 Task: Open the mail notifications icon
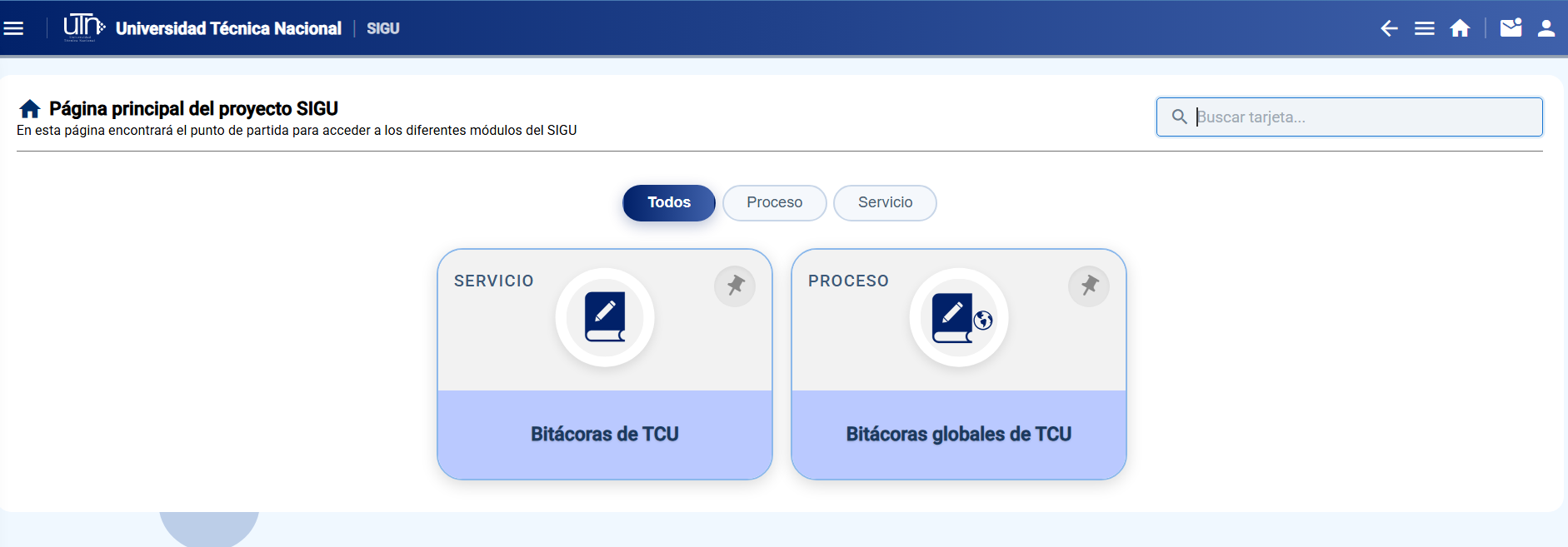[x=1511, y=27]
